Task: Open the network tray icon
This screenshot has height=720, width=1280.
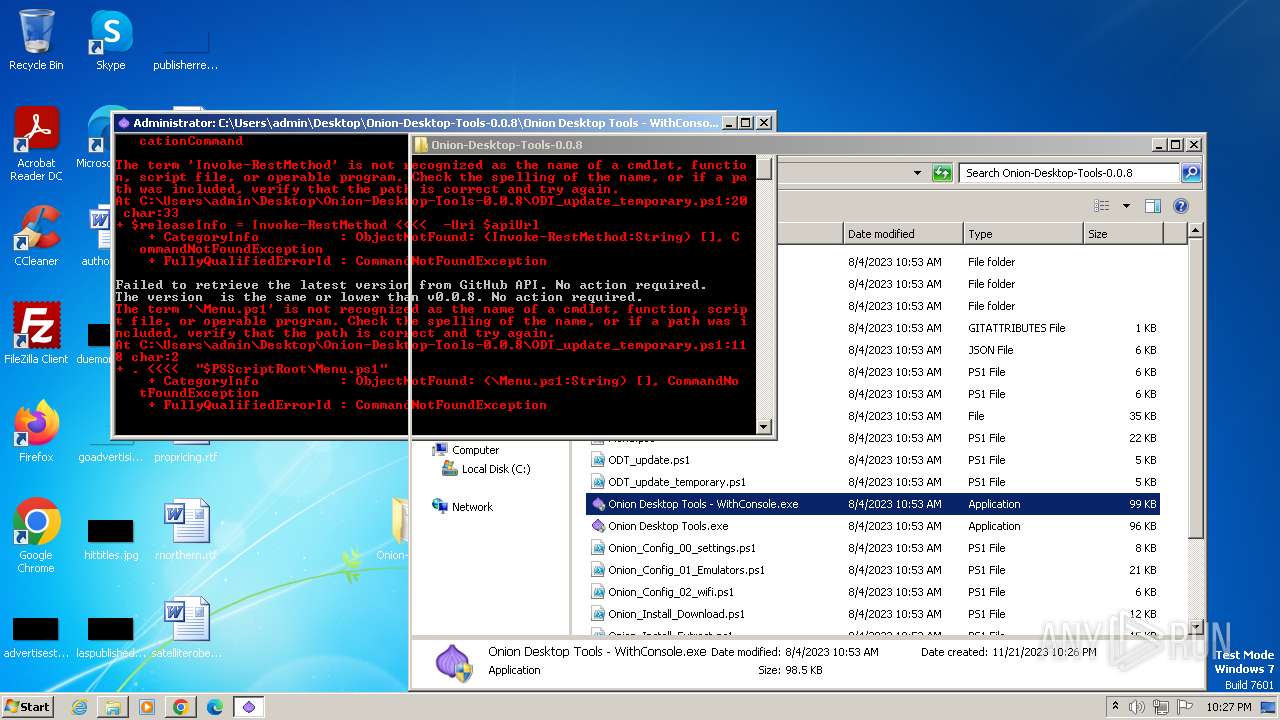Action: tap(1161, 707)
